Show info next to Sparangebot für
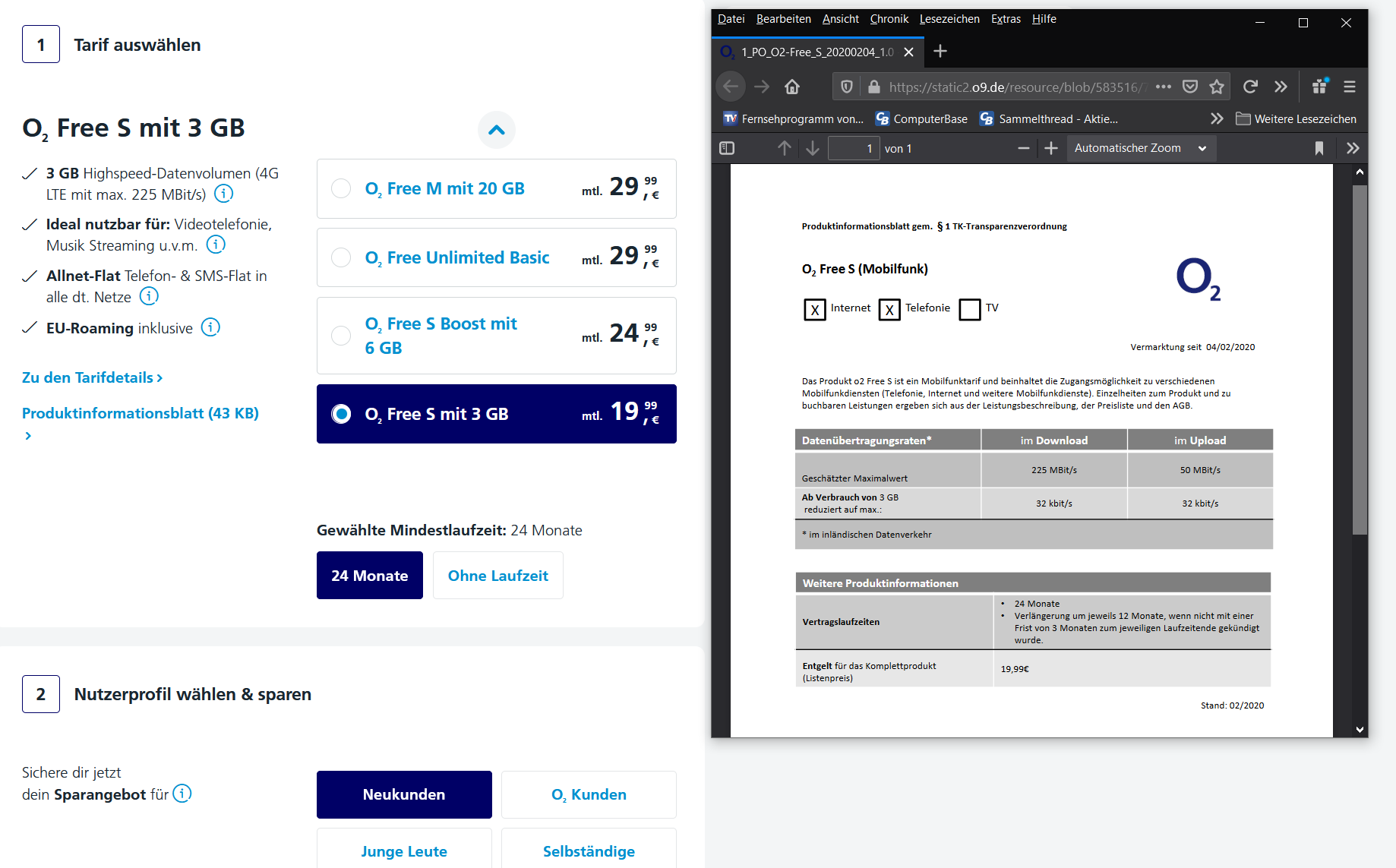Viewport: 1396px width, 868px height. [182, 794]
